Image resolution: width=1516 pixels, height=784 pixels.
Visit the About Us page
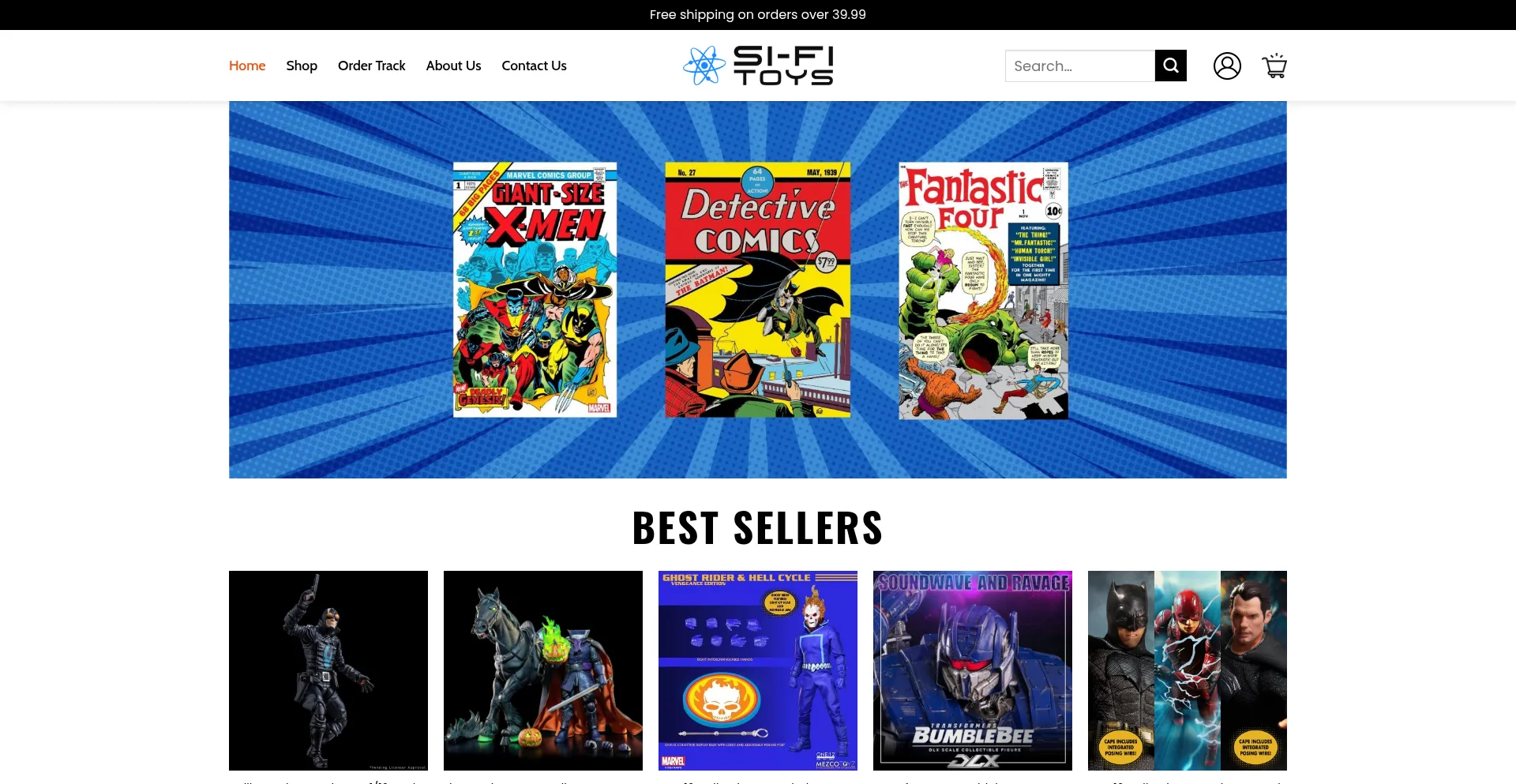click(453, 66)
